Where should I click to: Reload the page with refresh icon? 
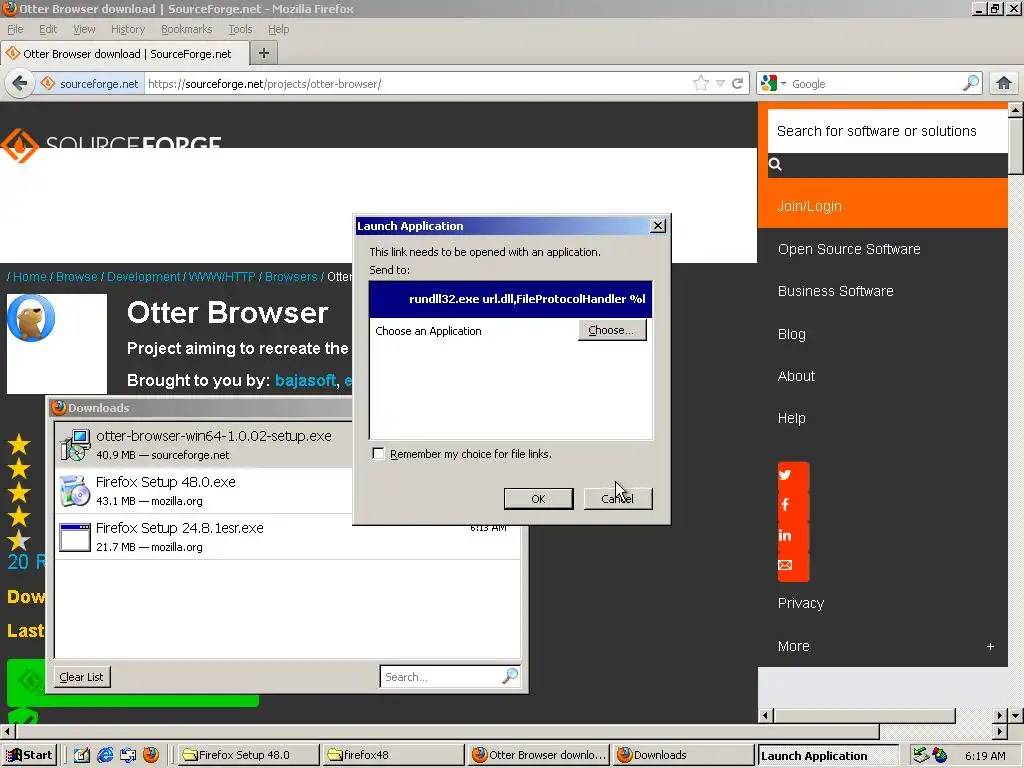[738, 84]
